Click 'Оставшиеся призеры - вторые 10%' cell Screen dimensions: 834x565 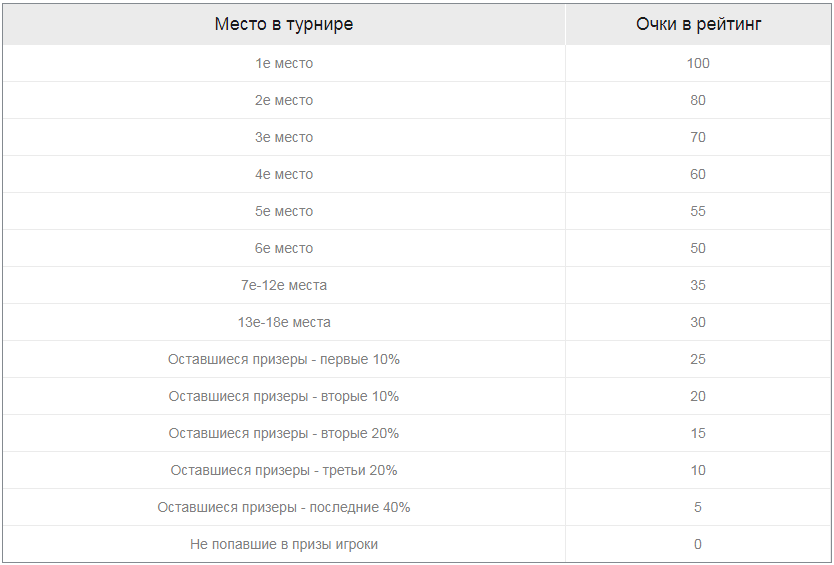pos(284,396)
